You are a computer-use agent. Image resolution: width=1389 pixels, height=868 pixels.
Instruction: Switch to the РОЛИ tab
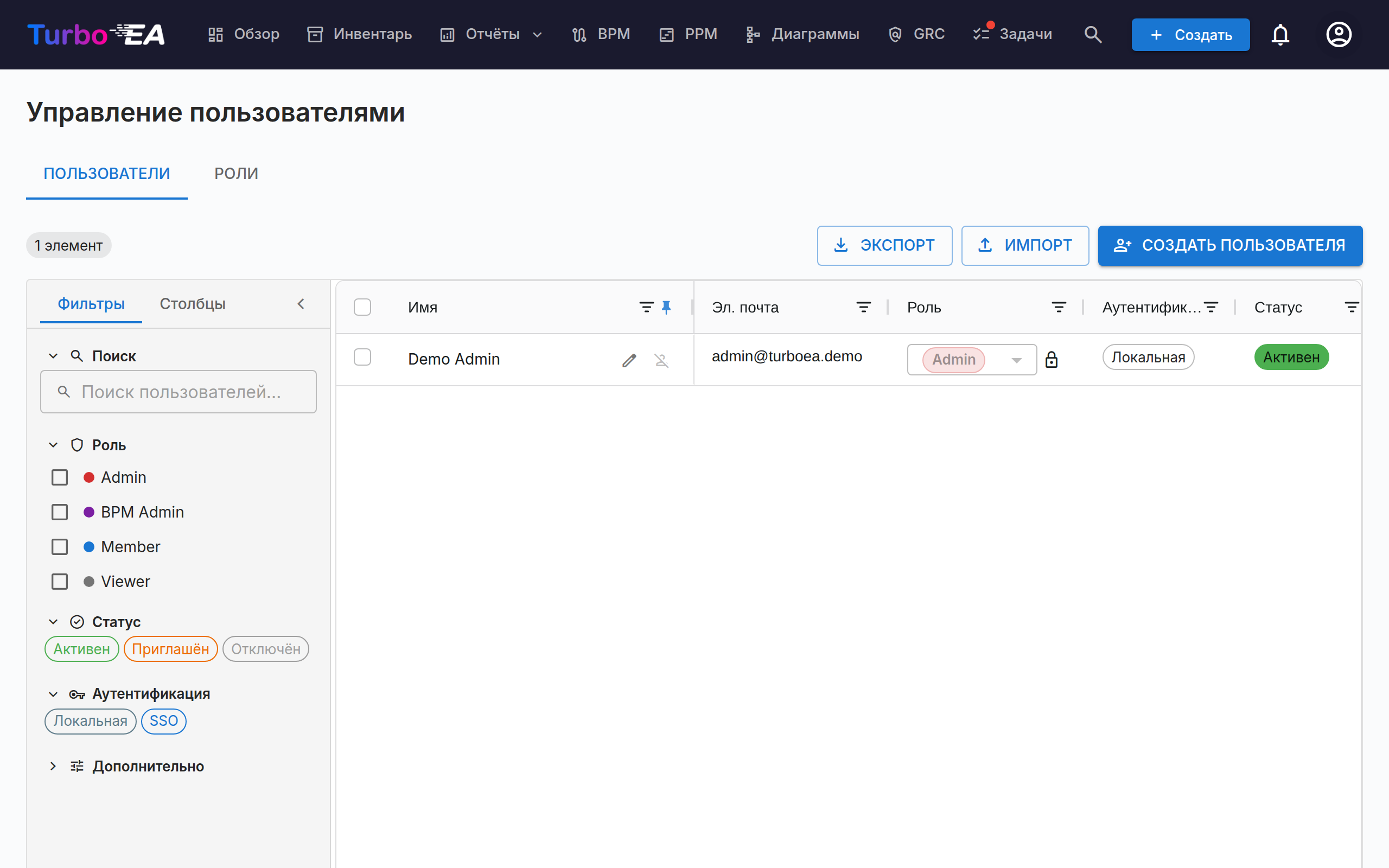click(236, 174)
